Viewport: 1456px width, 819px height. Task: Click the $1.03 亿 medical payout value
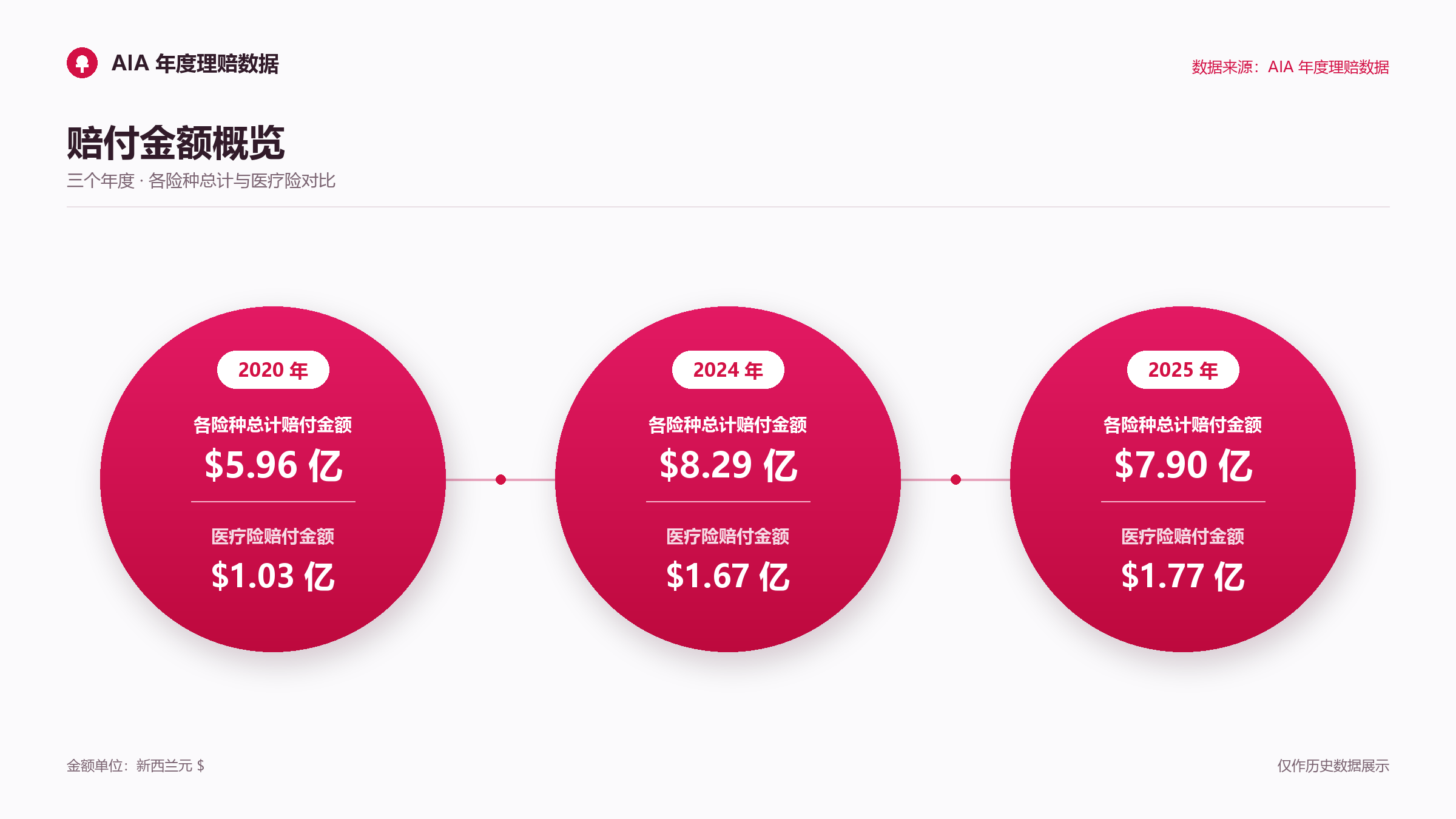coord(273,576)
